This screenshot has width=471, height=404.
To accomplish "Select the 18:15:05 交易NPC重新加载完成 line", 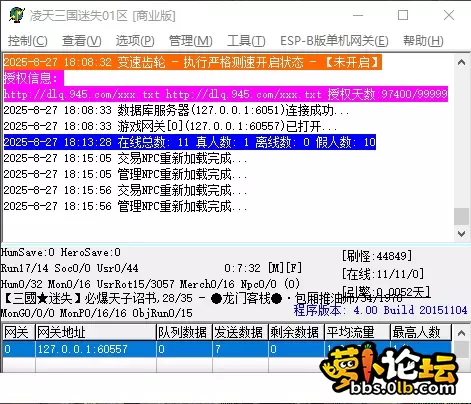I will pyautogui.click(x=126, y=158).
